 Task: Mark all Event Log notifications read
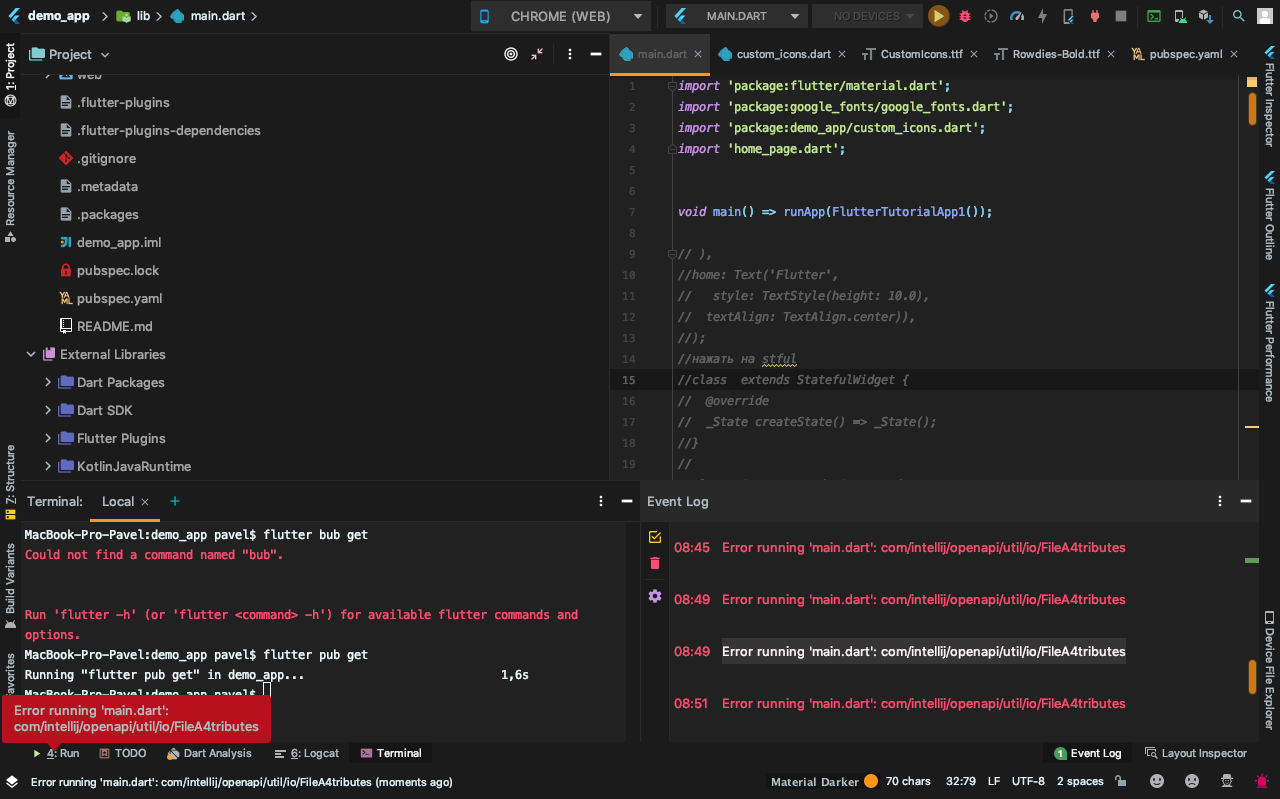655,537
